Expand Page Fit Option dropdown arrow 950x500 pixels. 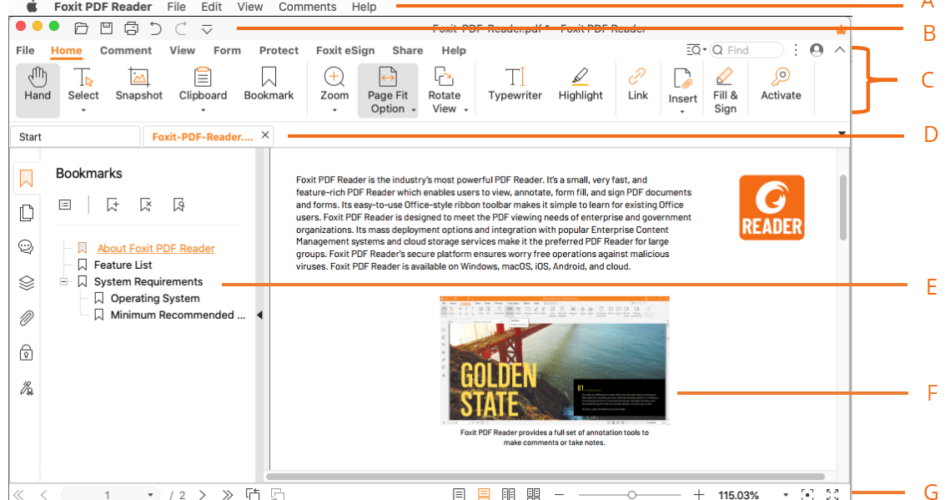[413, 110]
